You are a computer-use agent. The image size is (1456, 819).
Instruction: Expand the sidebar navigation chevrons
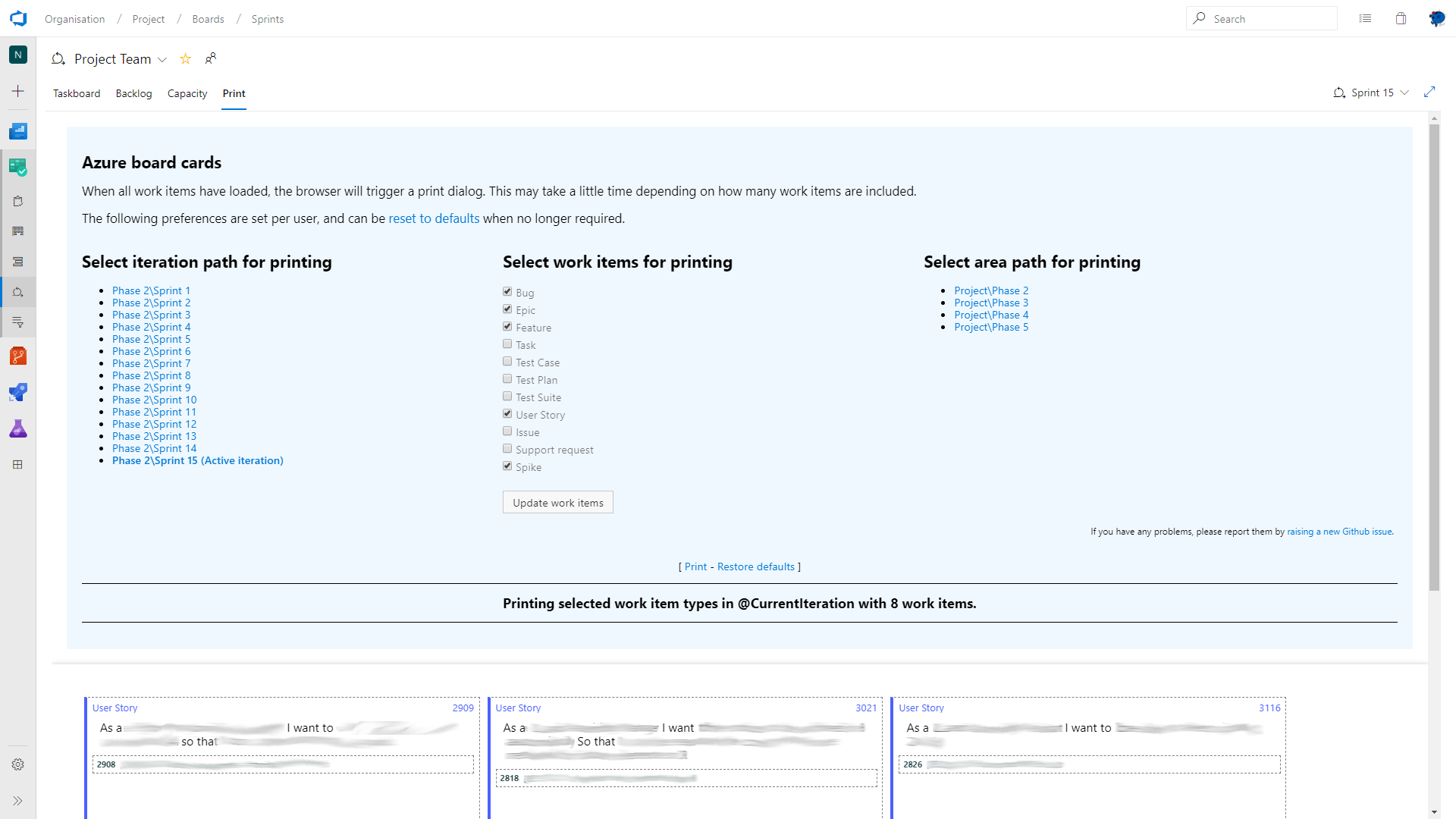(18, 801)
